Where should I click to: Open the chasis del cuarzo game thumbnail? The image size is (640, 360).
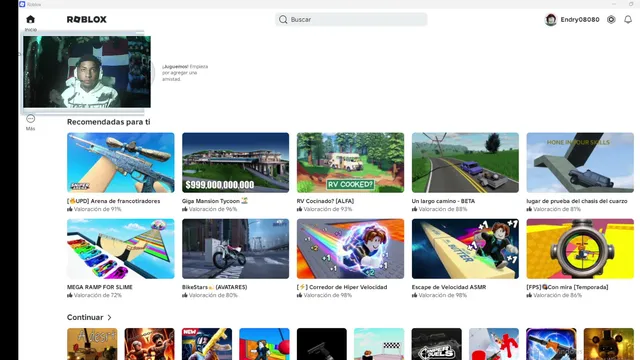(580, 162)
